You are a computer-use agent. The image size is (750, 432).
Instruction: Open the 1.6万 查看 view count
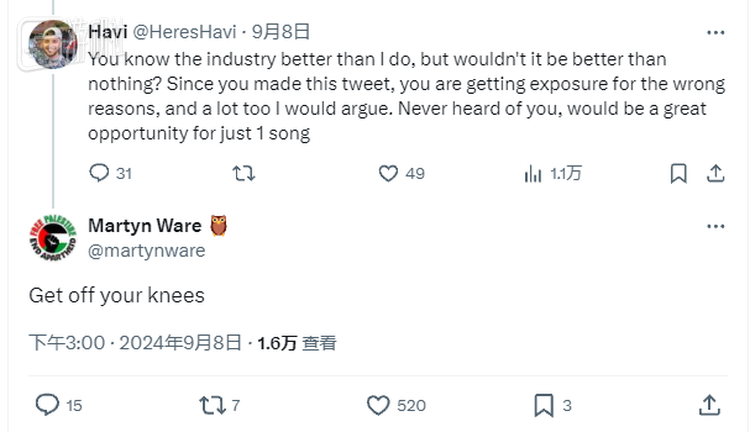pos(296,343)
